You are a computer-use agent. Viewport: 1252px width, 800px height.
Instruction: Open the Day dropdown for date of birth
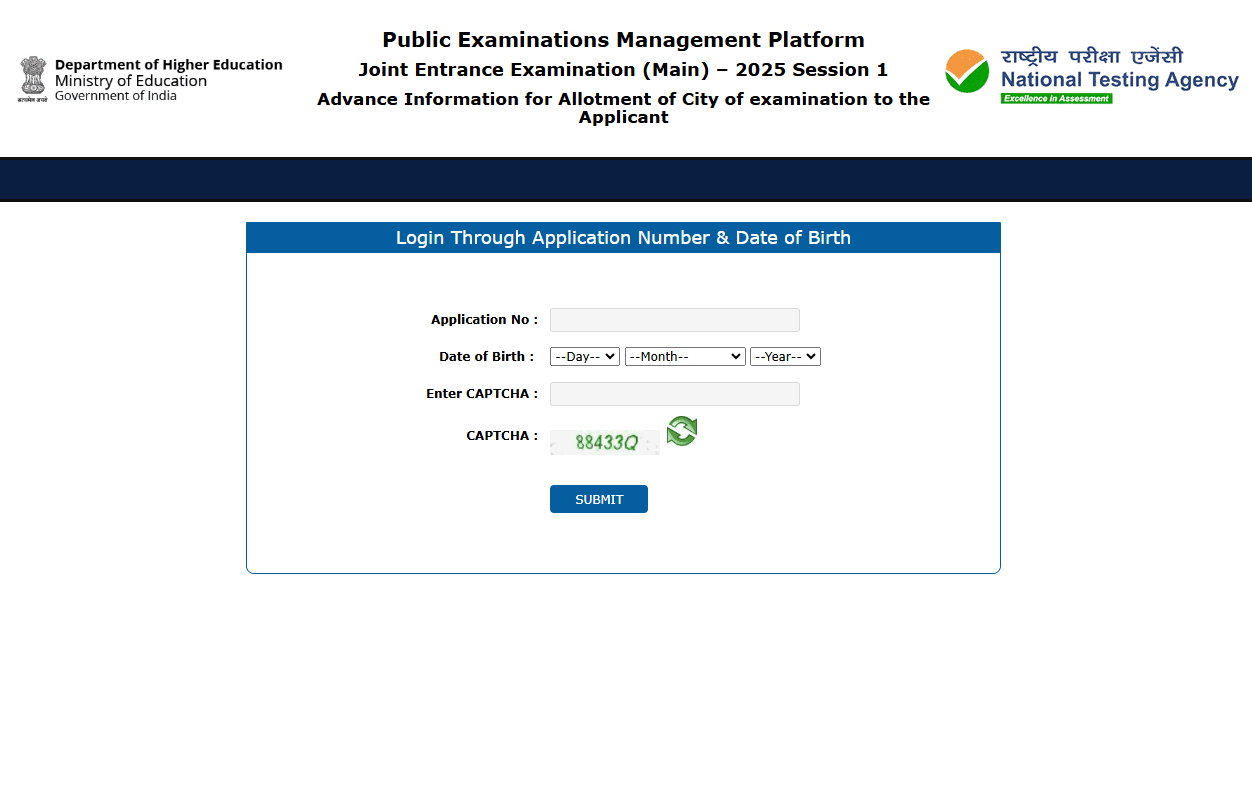(585, 357)
